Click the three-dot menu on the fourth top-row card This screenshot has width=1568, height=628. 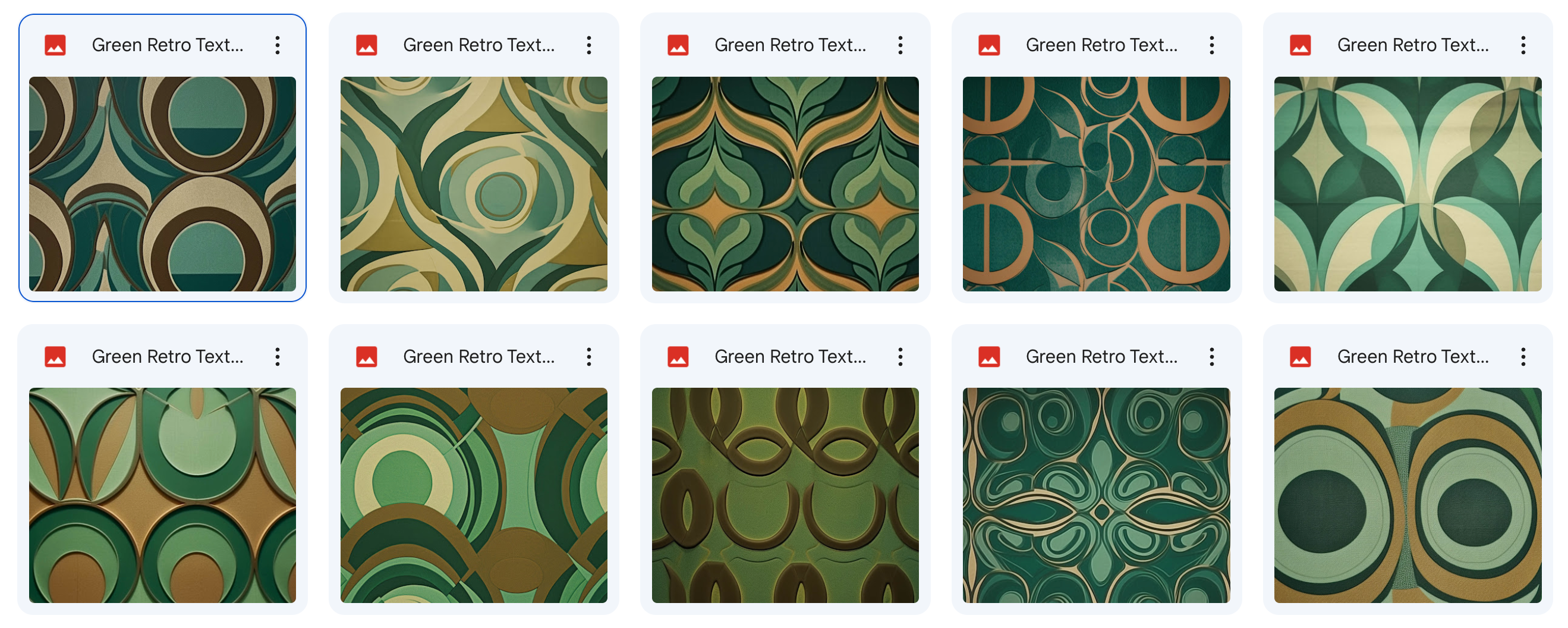1212,45
